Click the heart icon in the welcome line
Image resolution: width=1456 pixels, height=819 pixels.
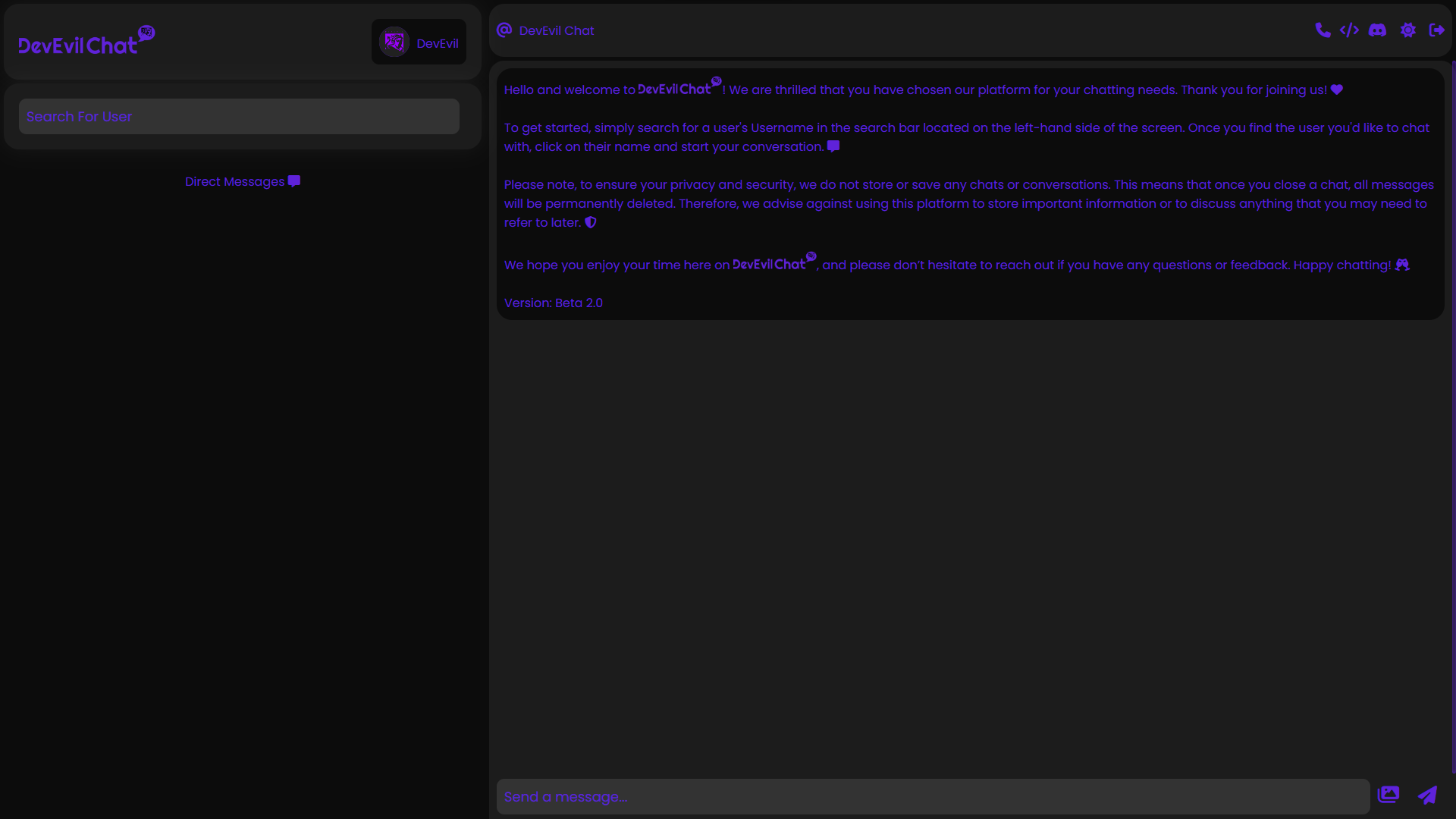[x=1336, y=89]
